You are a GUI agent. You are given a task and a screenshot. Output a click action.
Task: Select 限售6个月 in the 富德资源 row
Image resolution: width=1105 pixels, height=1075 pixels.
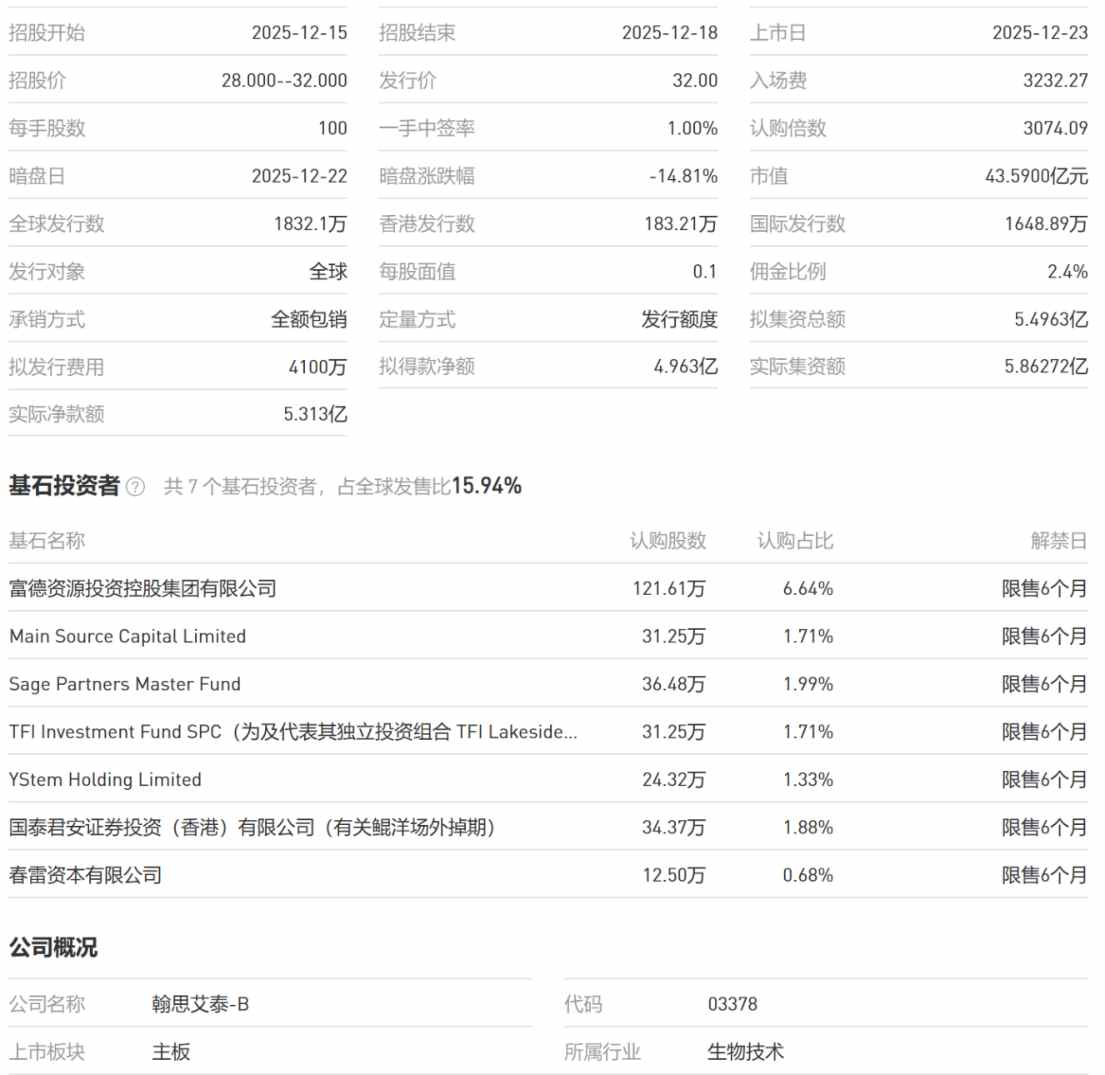(x=1045, y=588)
